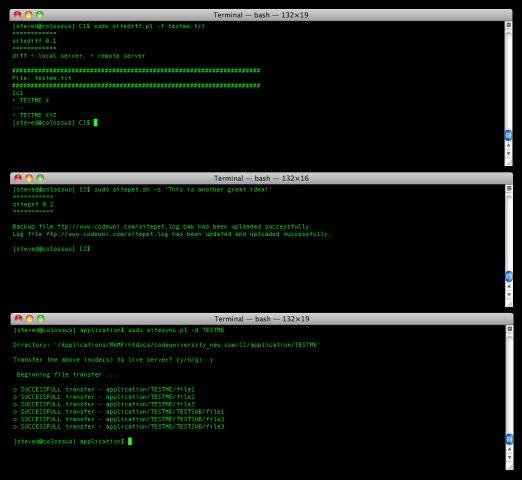522x480 pixels.
Task: Click the title of the sitediff terminal window
Action: (x=261, y=15)
